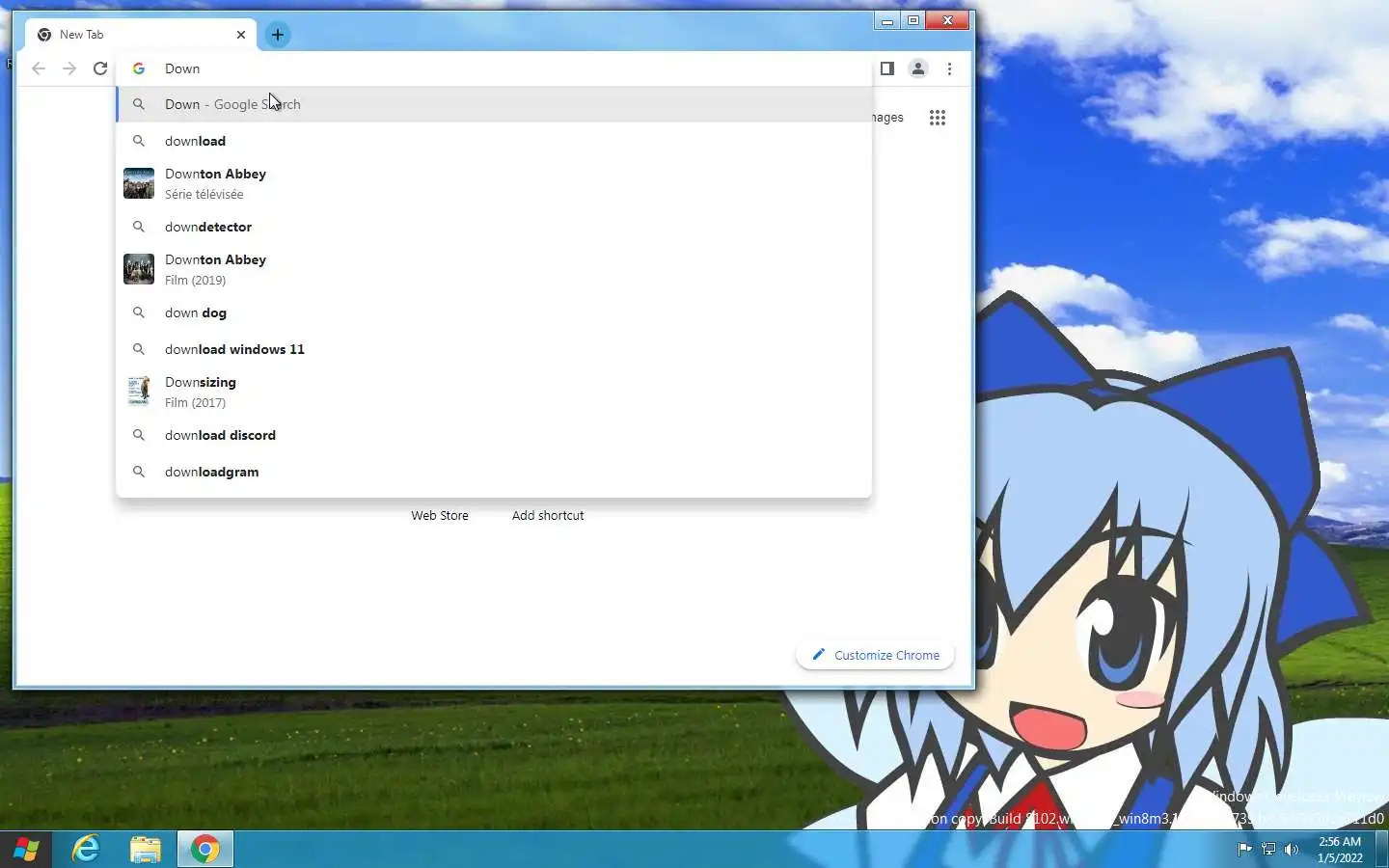Select 'Downsizing' Film (2017) suggestion

coord(494,392)
